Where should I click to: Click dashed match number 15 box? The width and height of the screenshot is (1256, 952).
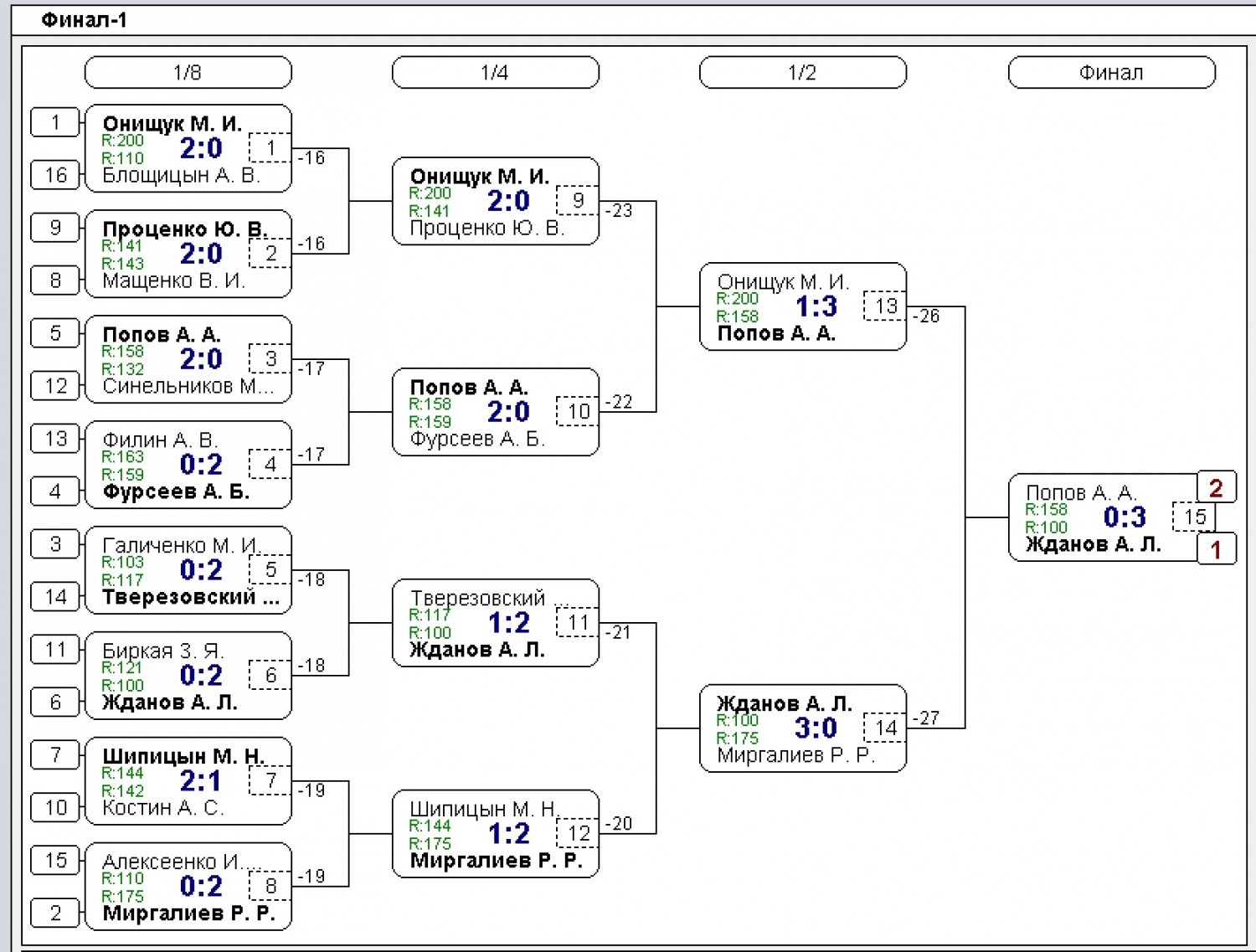tap(1194, 517)
